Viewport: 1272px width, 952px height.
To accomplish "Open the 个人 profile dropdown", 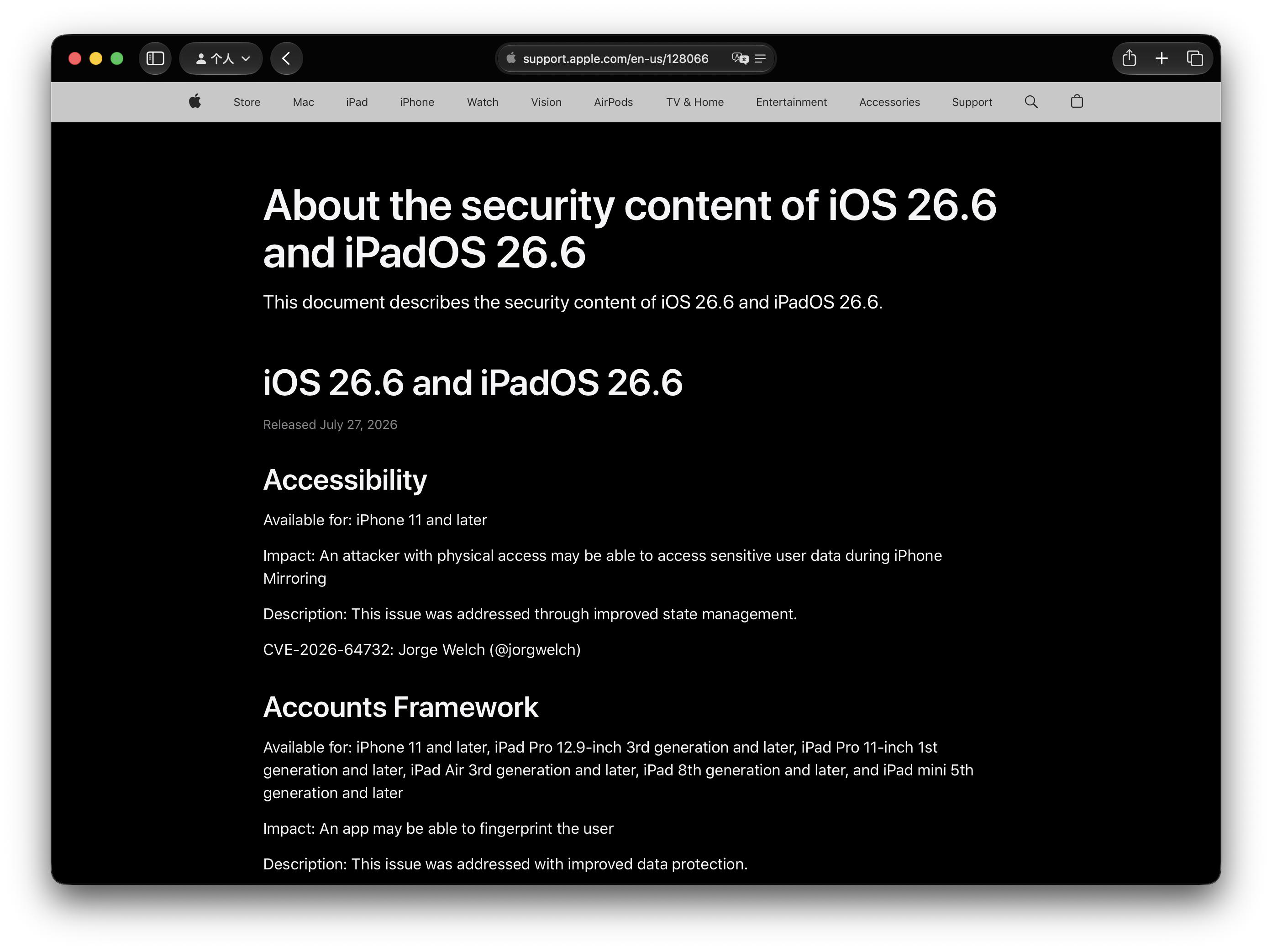I will coord(221,58).
